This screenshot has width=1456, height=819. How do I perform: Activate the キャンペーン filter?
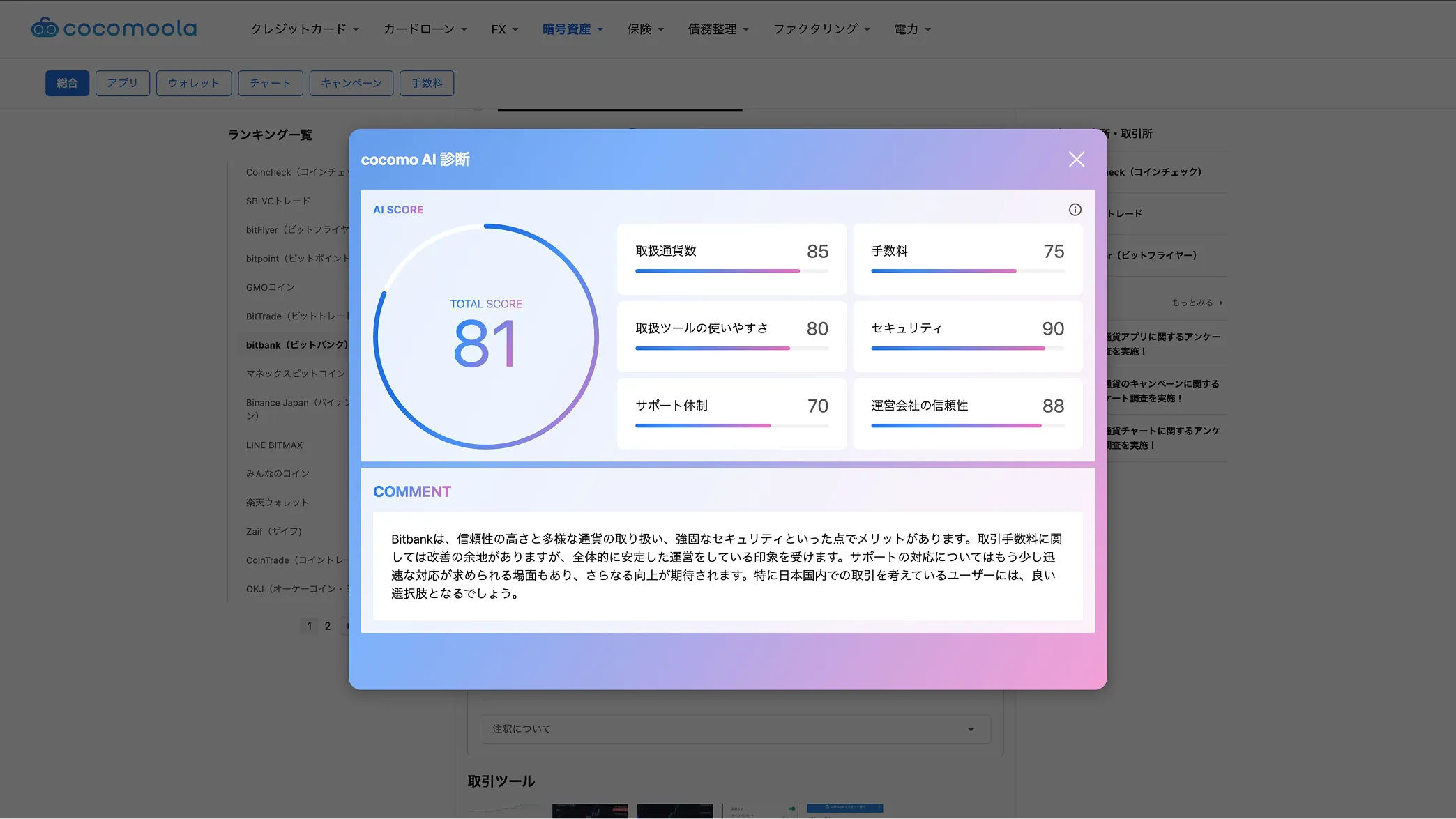[x=351, y=83]
